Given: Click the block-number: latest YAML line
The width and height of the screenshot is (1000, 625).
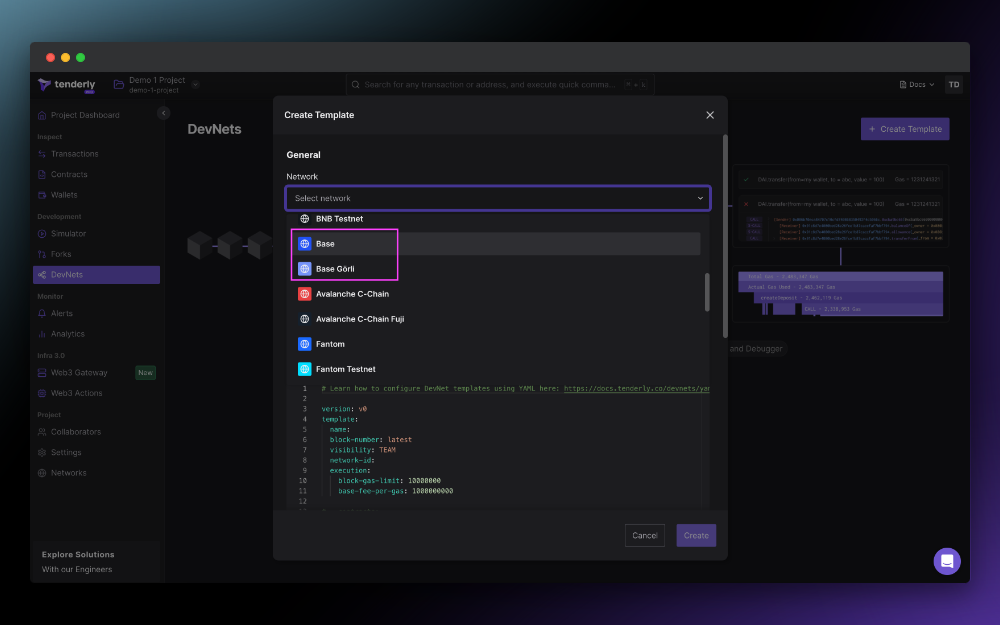Looking at the screenshot, I should coord(371,439).
